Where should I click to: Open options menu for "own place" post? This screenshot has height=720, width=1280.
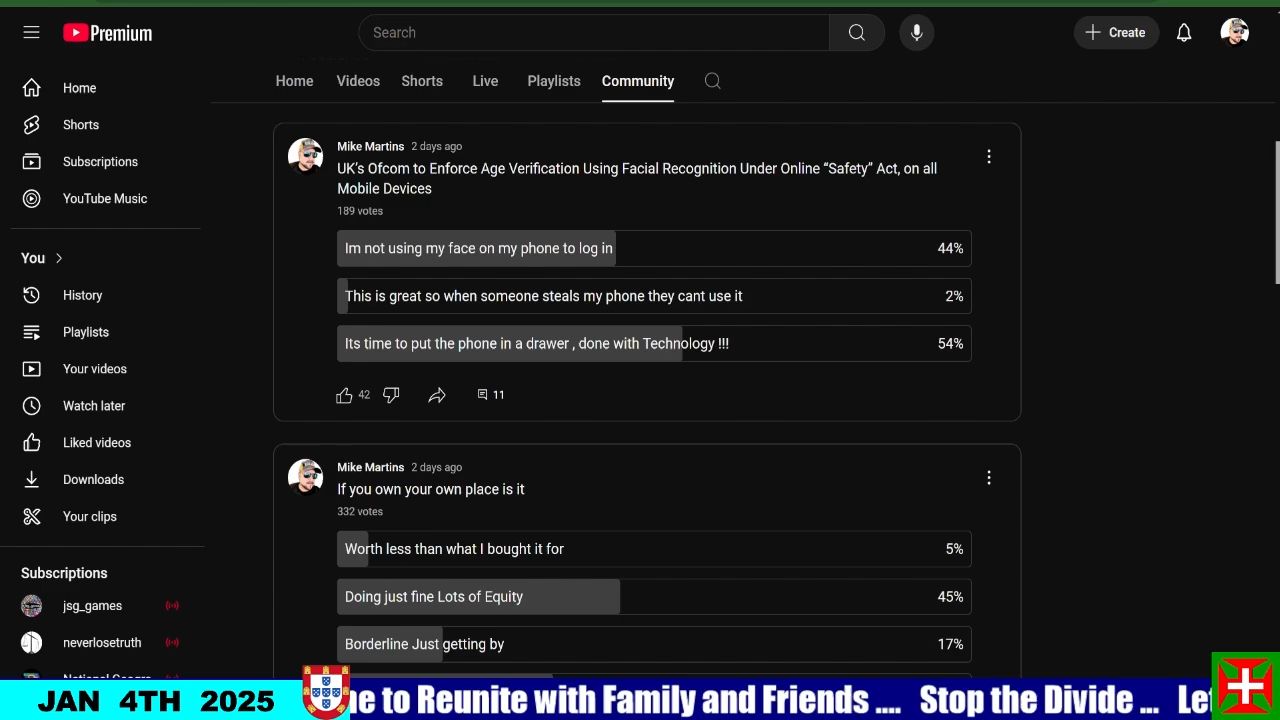click(989, 478)
